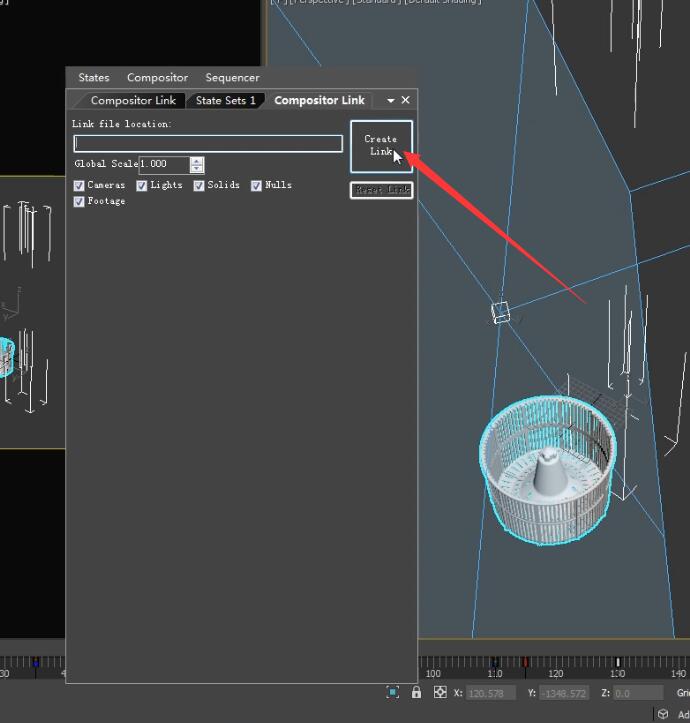
Task: Click the X coordinate field
Action: [x=491, y=693]
